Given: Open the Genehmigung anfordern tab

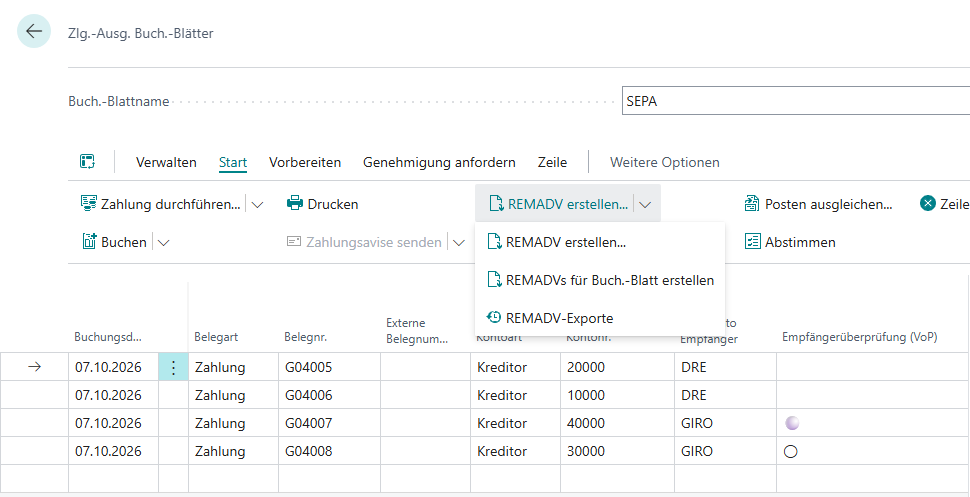Looking at the screenshot, I should pyautogui.click(x=439, y=162).
